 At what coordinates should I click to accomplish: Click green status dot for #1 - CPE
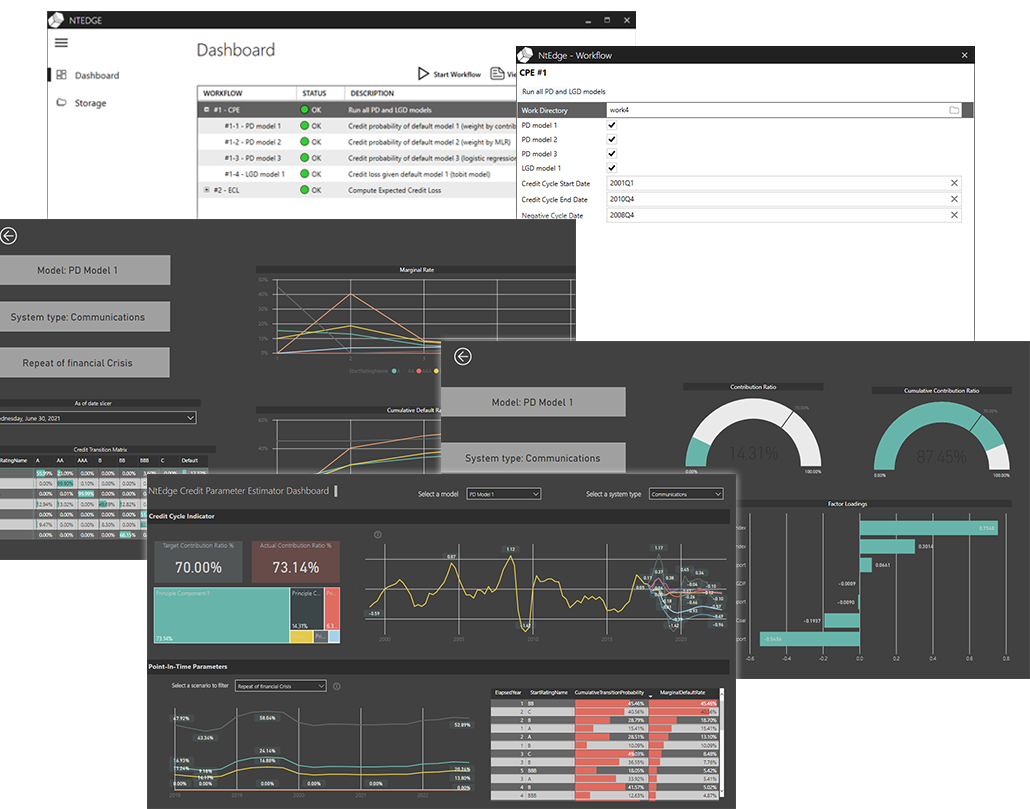[x=304, y=110]
